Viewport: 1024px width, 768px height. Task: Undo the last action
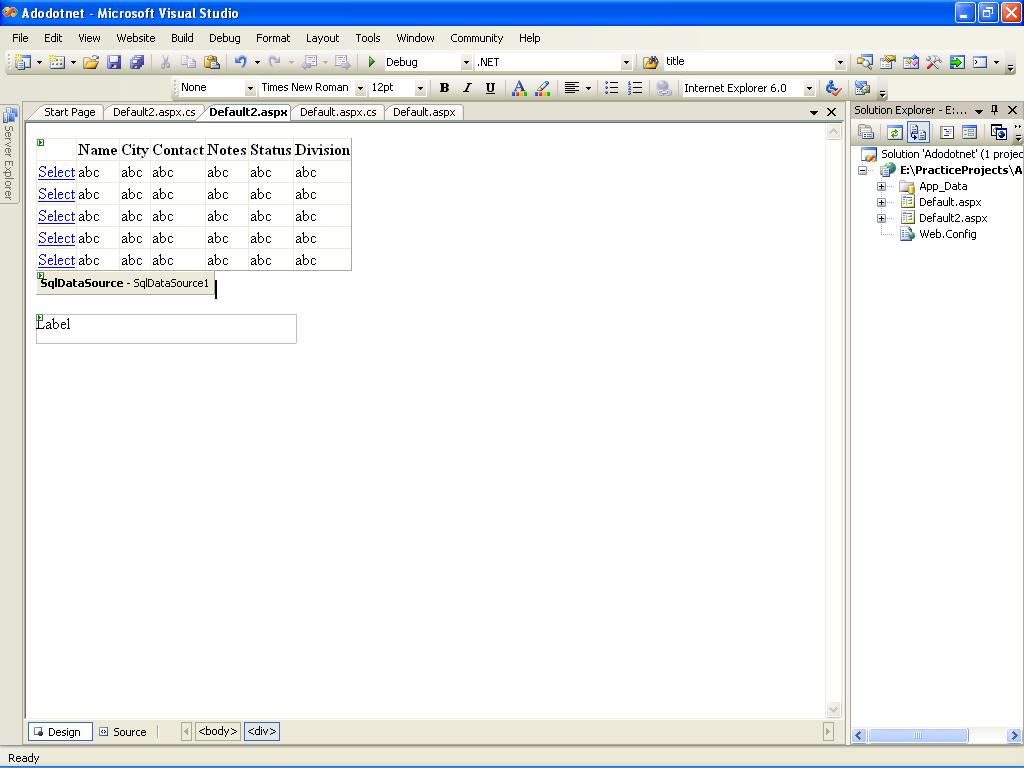coord(241,62)
